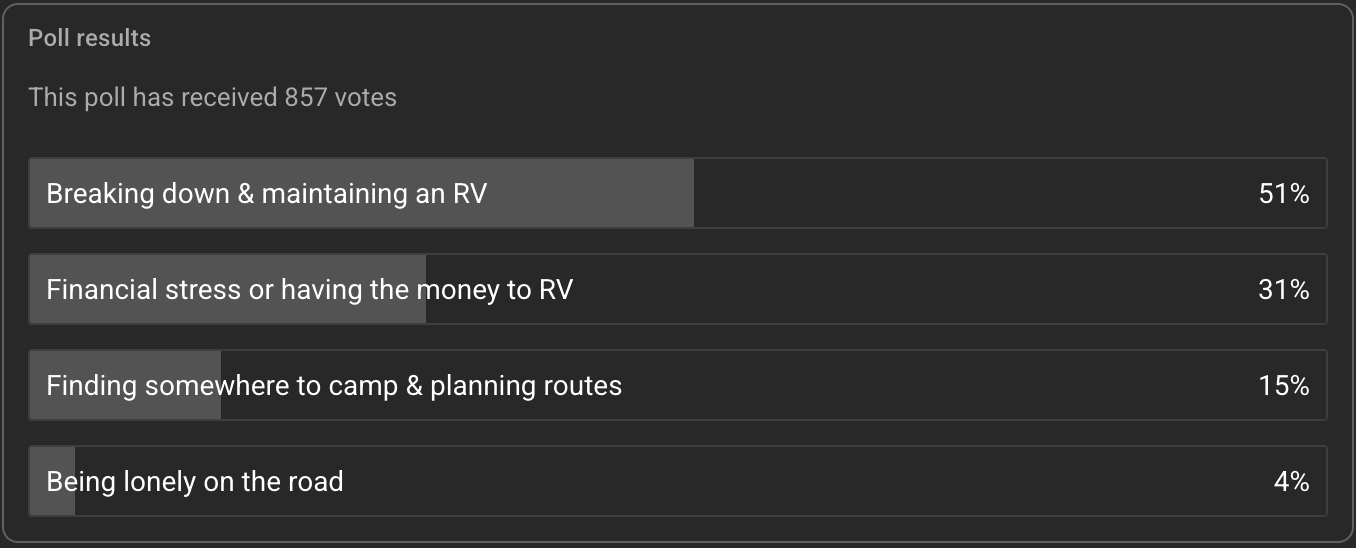Image resolution: width=1356 pixels, height=548 pixels.
Task: Pick the "Being lonely on the road" option
Action: pos(195,481)
